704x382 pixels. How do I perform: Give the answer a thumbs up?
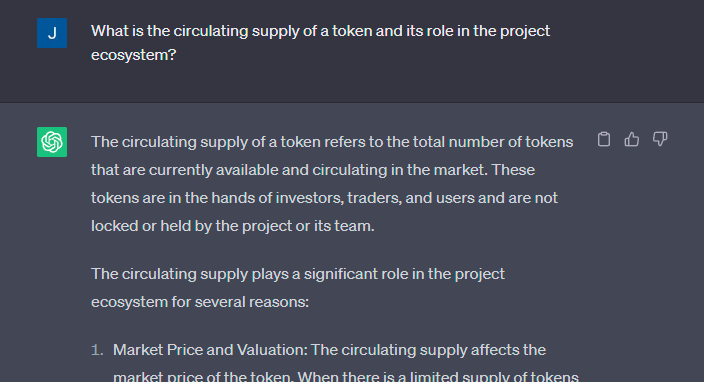click(632, 139)
